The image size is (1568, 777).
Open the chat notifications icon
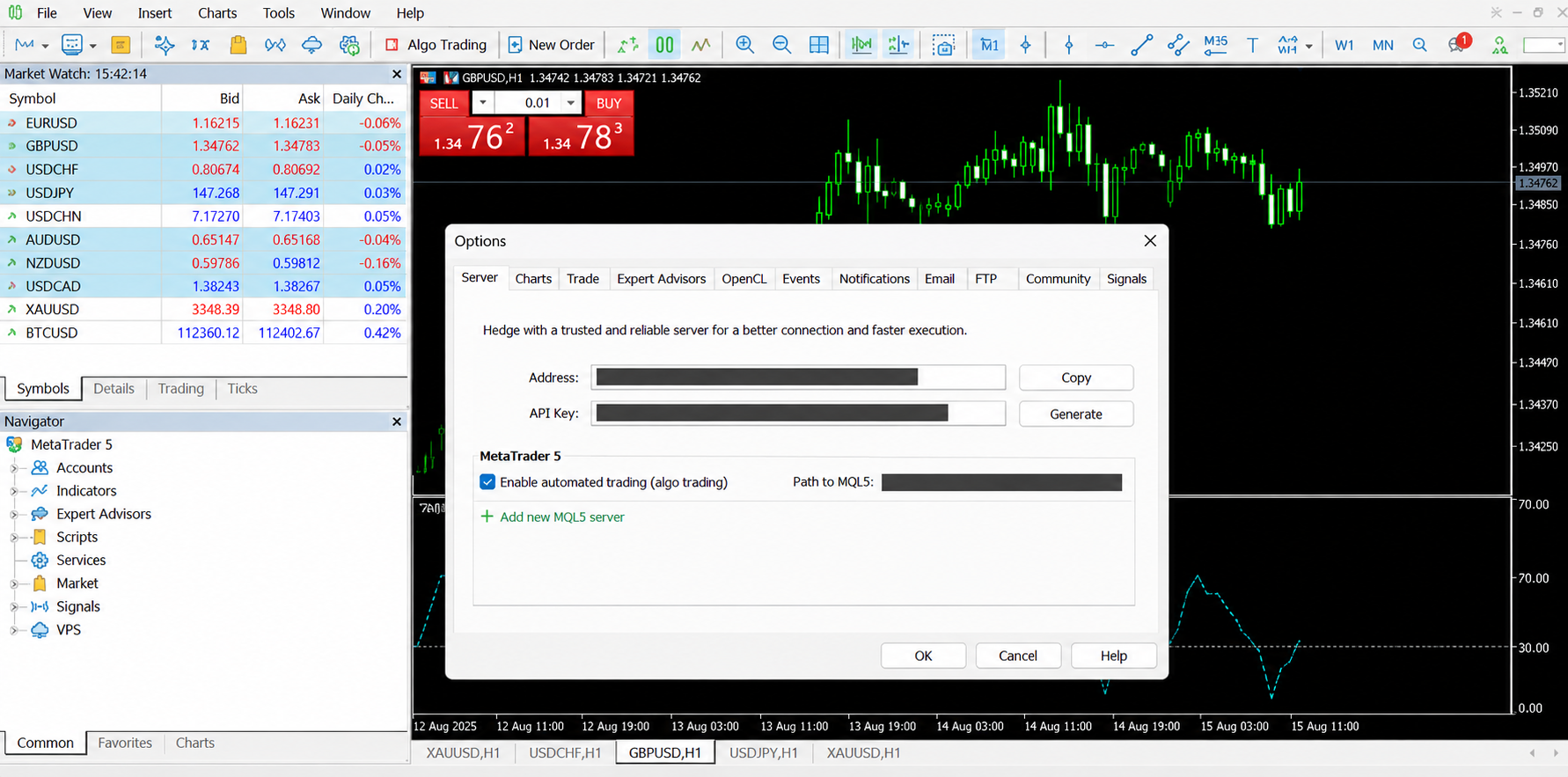[1458, 45]
